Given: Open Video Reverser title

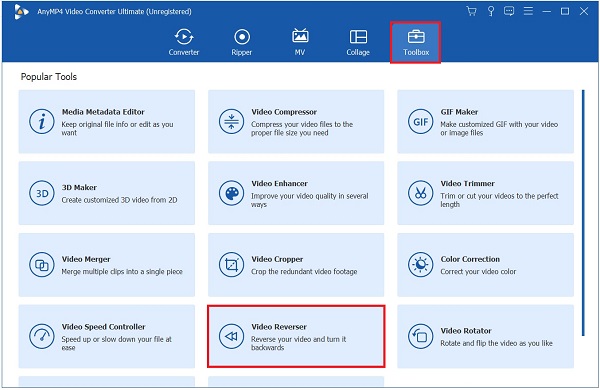Looking at the screenshot, I should (x=279, y=327).
